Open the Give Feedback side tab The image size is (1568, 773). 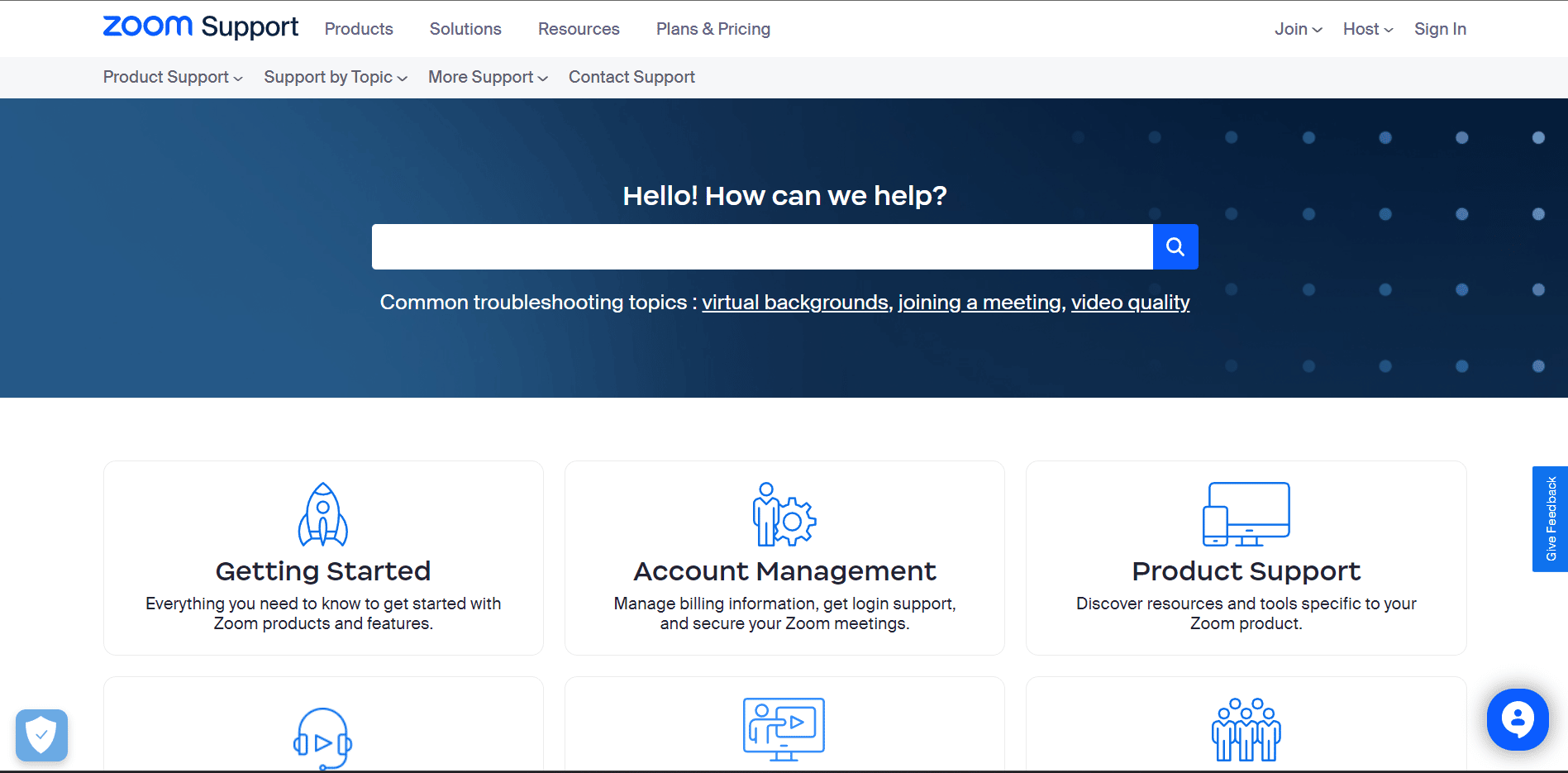tap(1550, 519)
